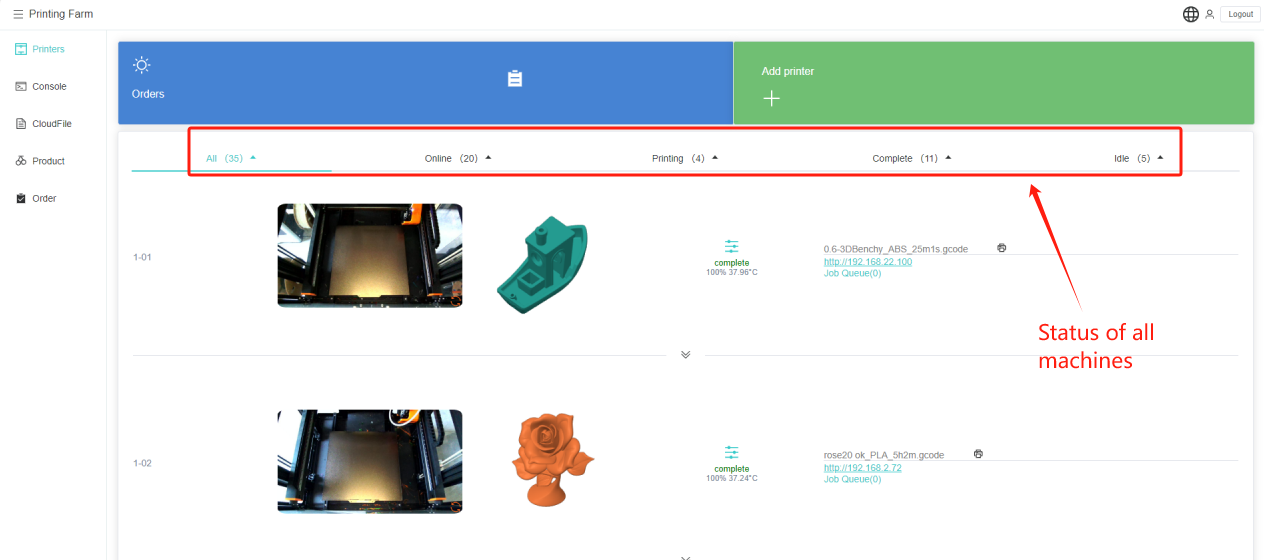This screenshot has height=560, width=1264.
Task: Click the rose20 ok_PLA_5h2m.gcode filename
Action: pyautogui.click(x=884, y=455)
